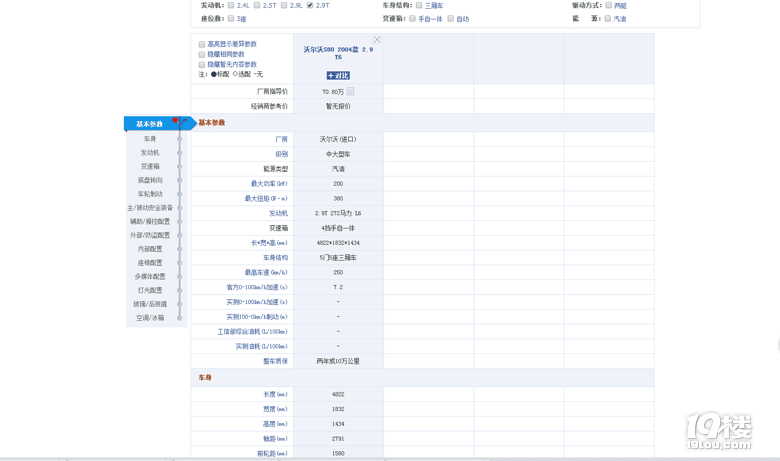
Task: Tick the 驱动方式 drive type checkbox
Action: coord(608,5)
